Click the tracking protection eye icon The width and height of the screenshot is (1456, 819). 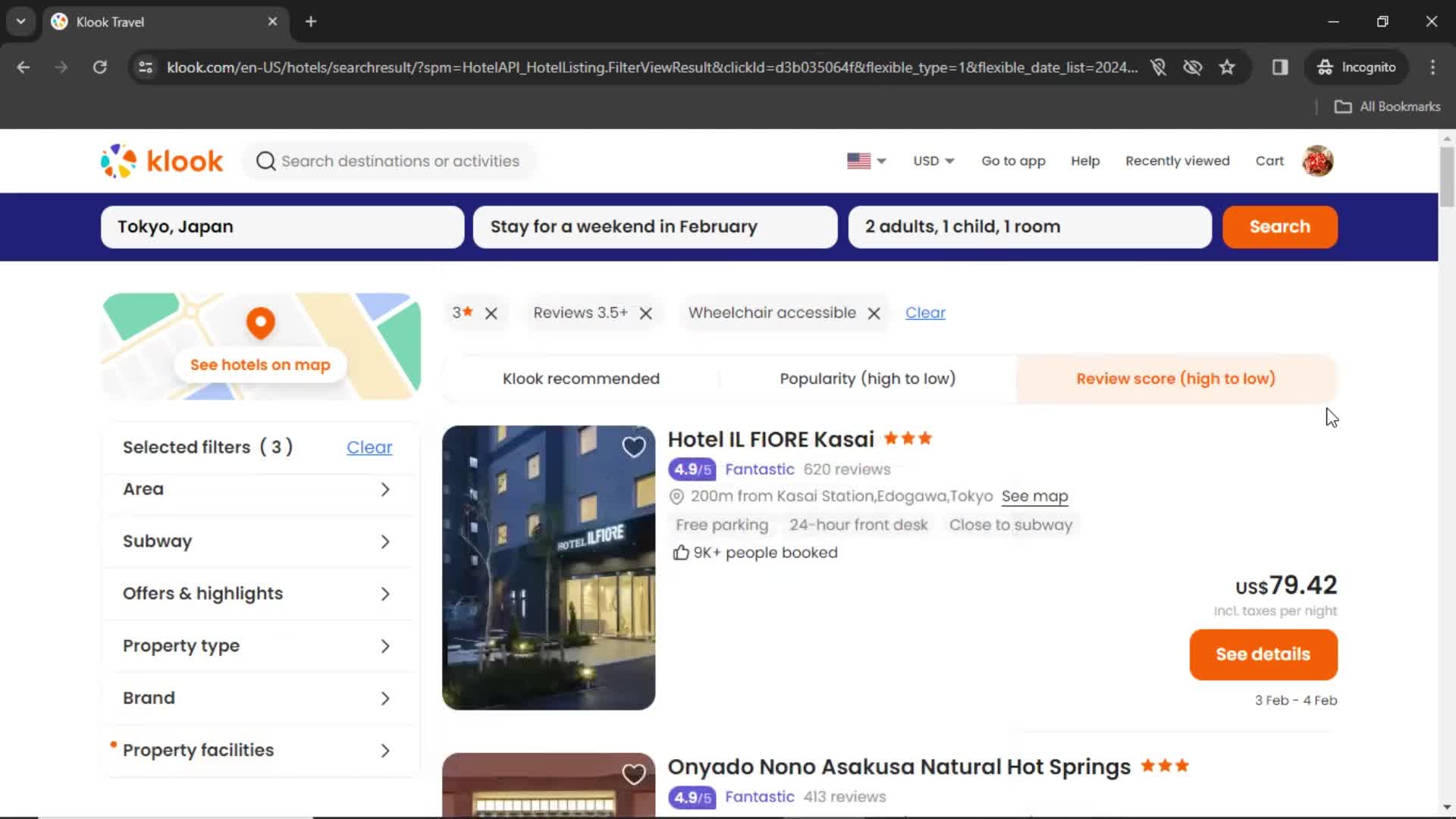[1193, 67]
